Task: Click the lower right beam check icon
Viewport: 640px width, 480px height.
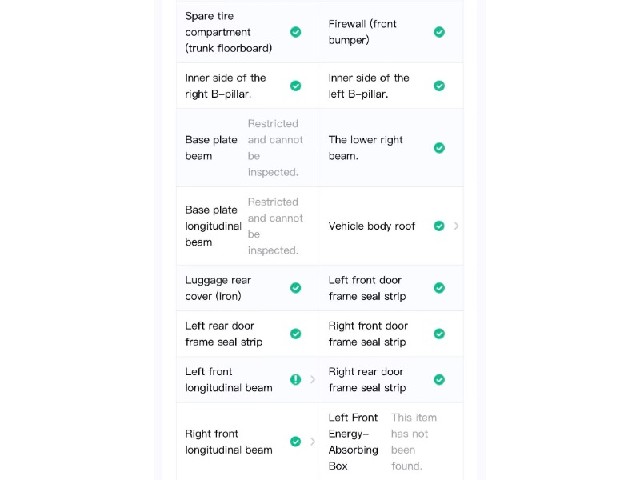Action: [439, 148]
